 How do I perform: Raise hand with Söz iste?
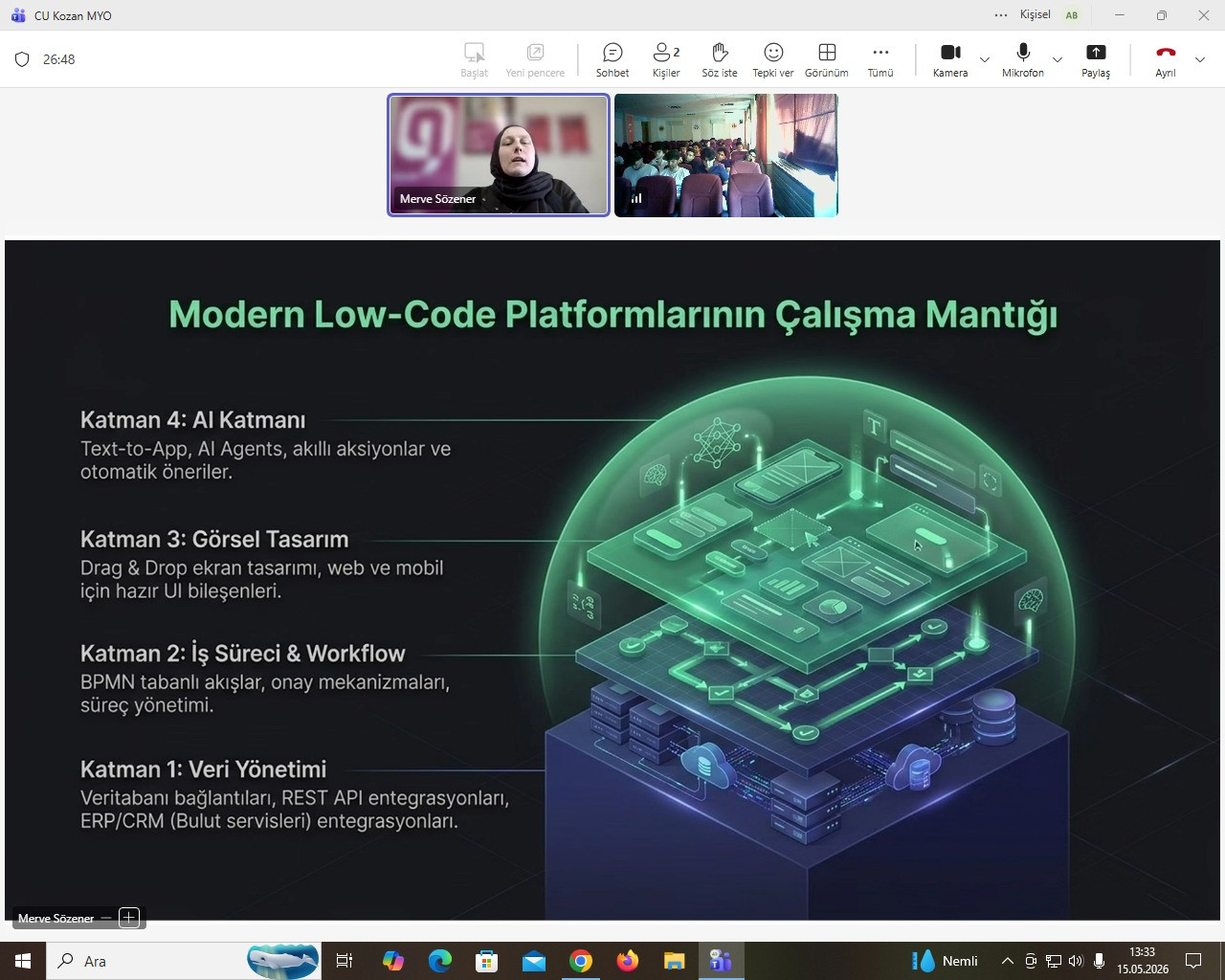click(x=720, y=60)
